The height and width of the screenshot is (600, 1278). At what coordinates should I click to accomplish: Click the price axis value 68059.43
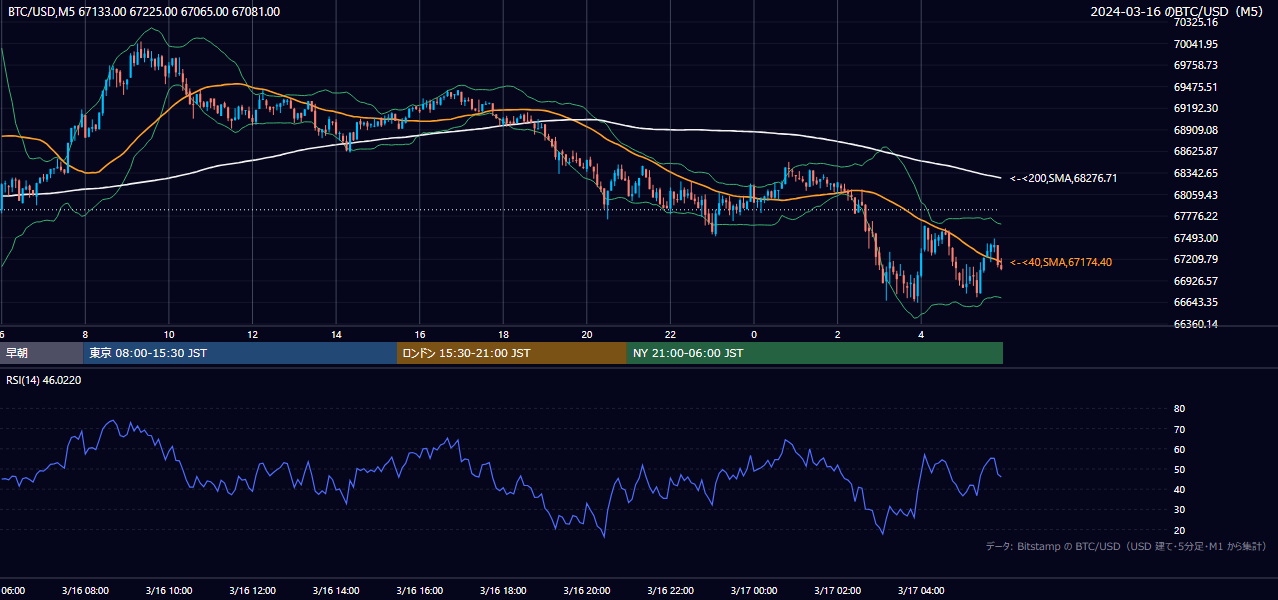point(1195,195)
